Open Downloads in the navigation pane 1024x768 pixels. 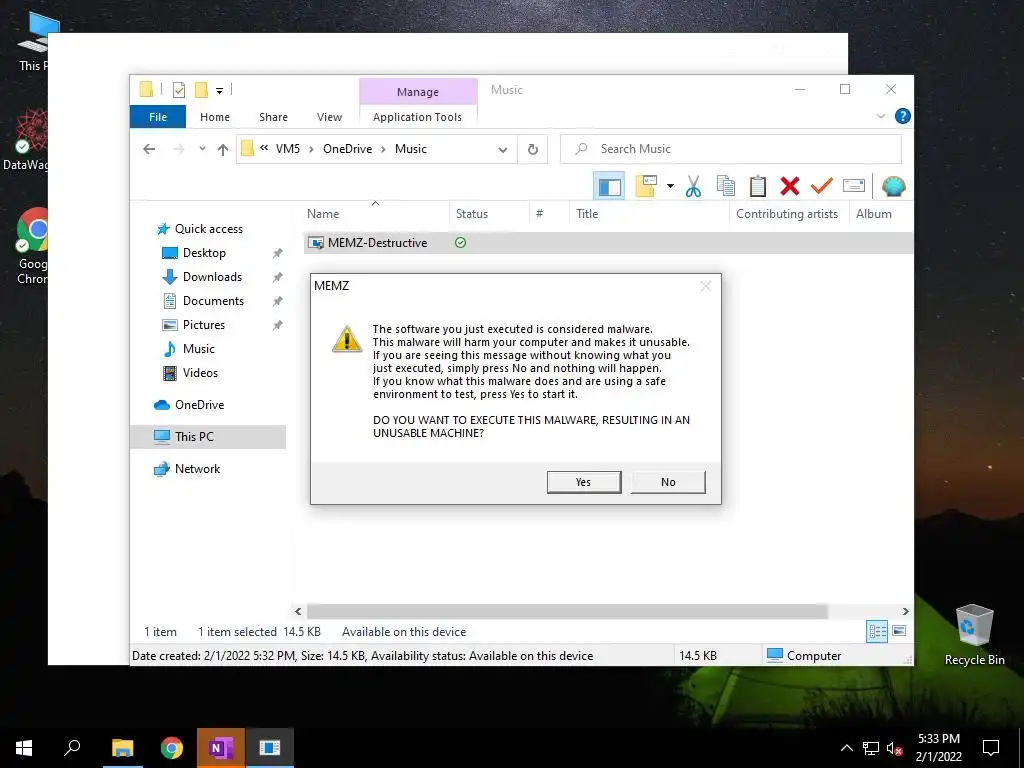(x=212, y=277)
